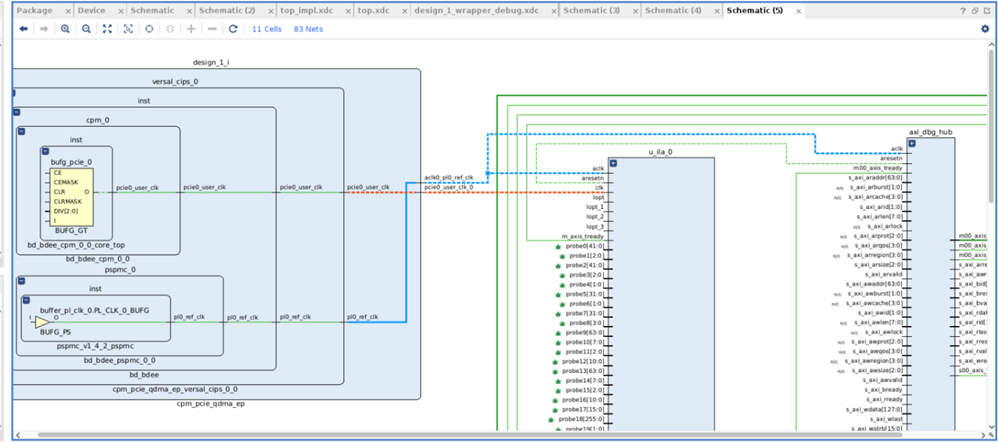This screenshot has height=443, width=998.
Task: Click the zoom fit icon
Action: [108, 29]
